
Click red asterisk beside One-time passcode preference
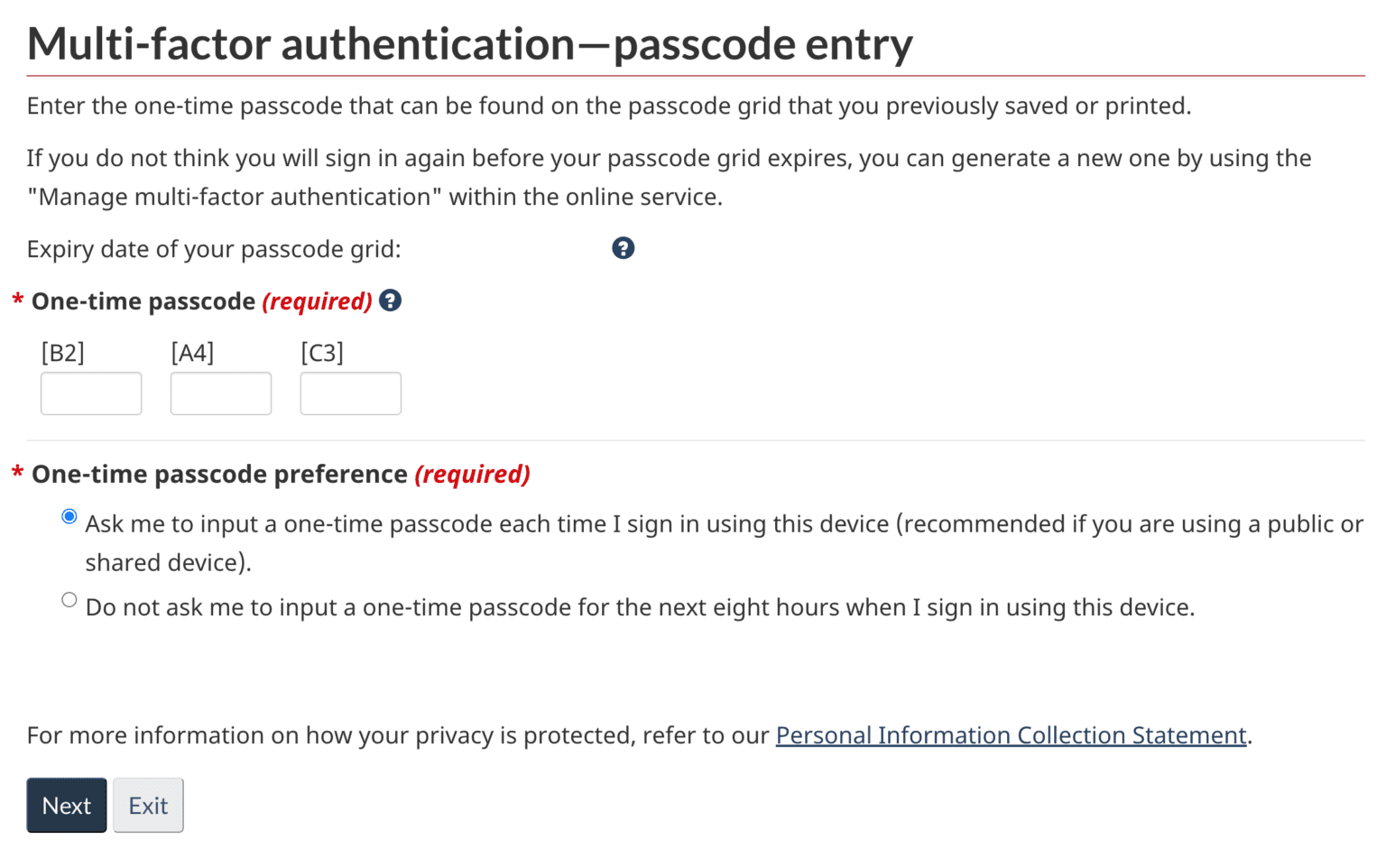17,474
